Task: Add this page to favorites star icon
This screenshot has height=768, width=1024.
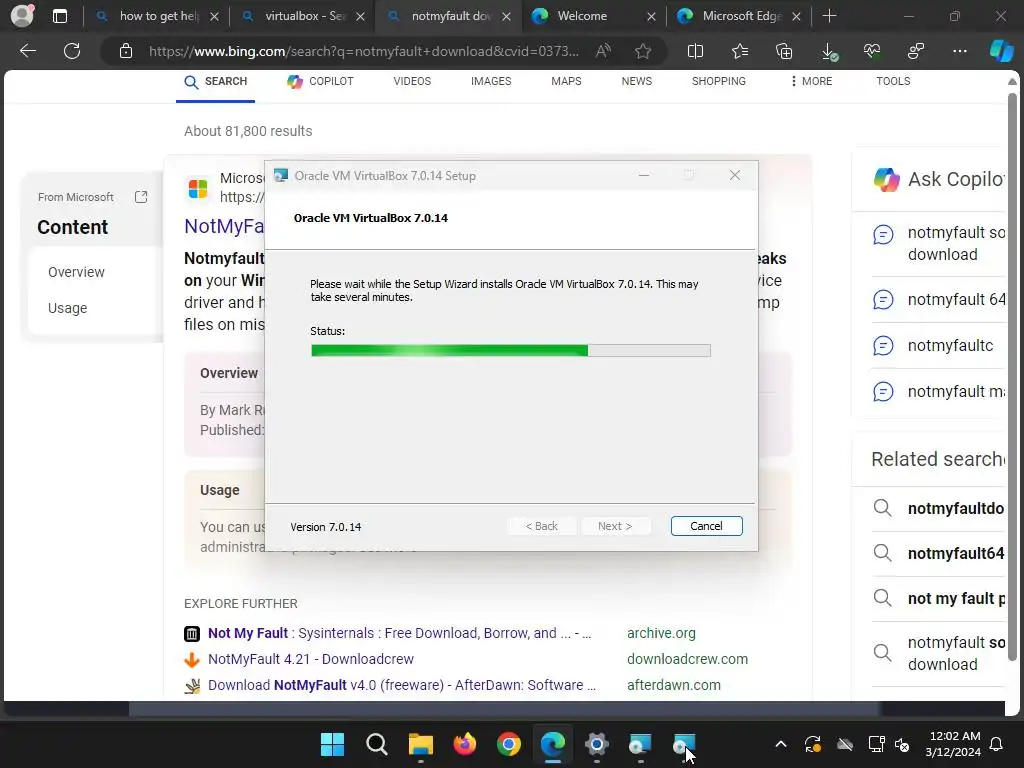Action: click(x=643, y=51)
